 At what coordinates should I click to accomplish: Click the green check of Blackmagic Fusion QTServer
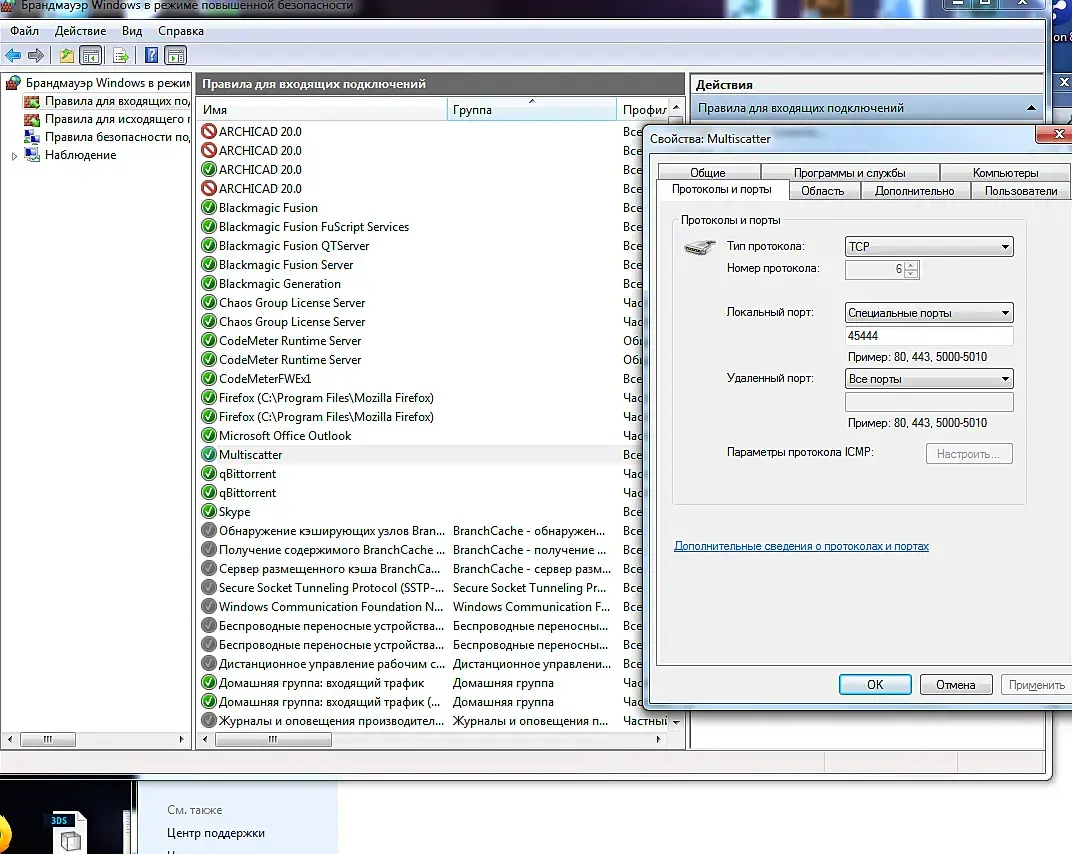(209, 245)
